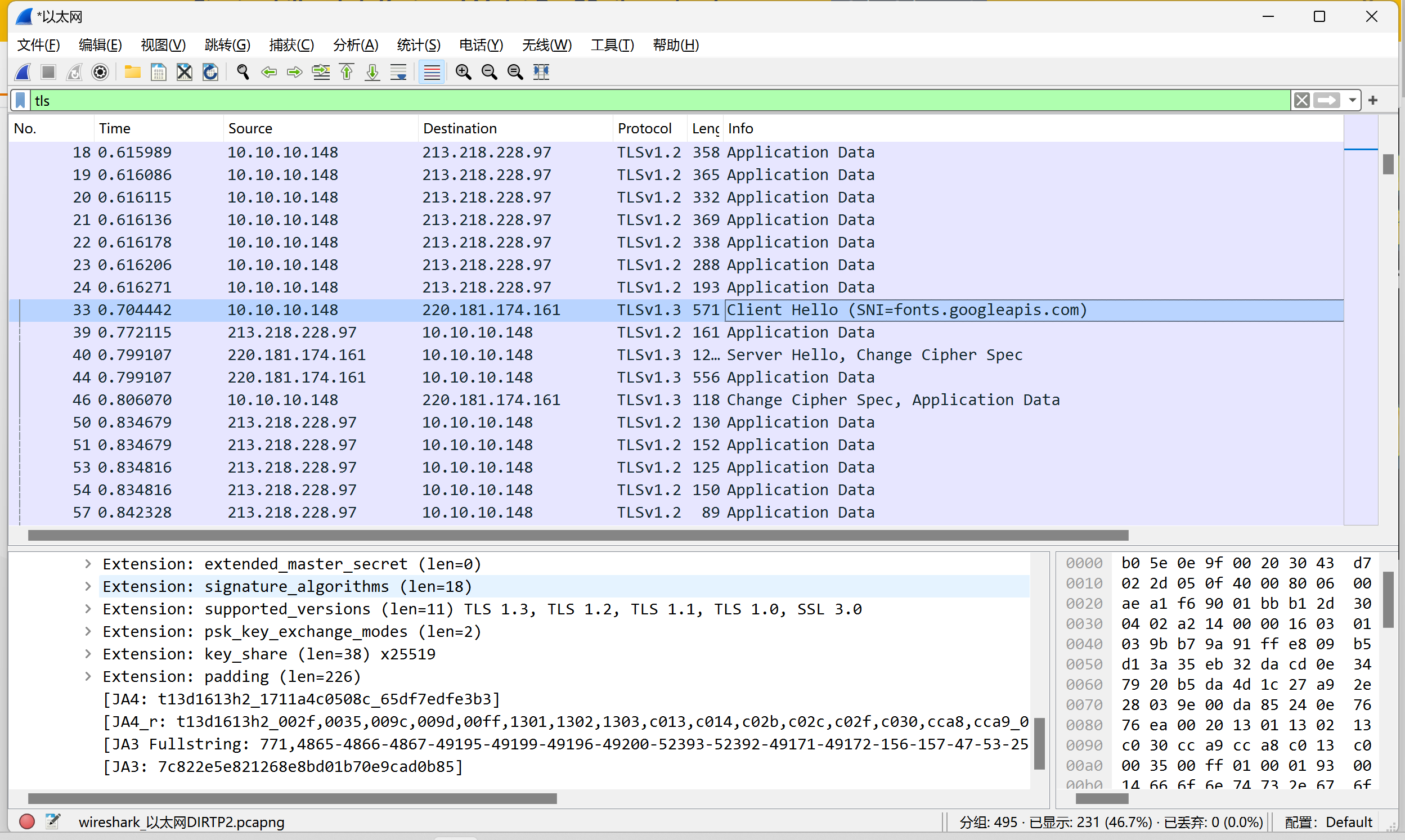Click the filter bookmark icon
This screenshot has height=840, width=1405.
[20, 101]
